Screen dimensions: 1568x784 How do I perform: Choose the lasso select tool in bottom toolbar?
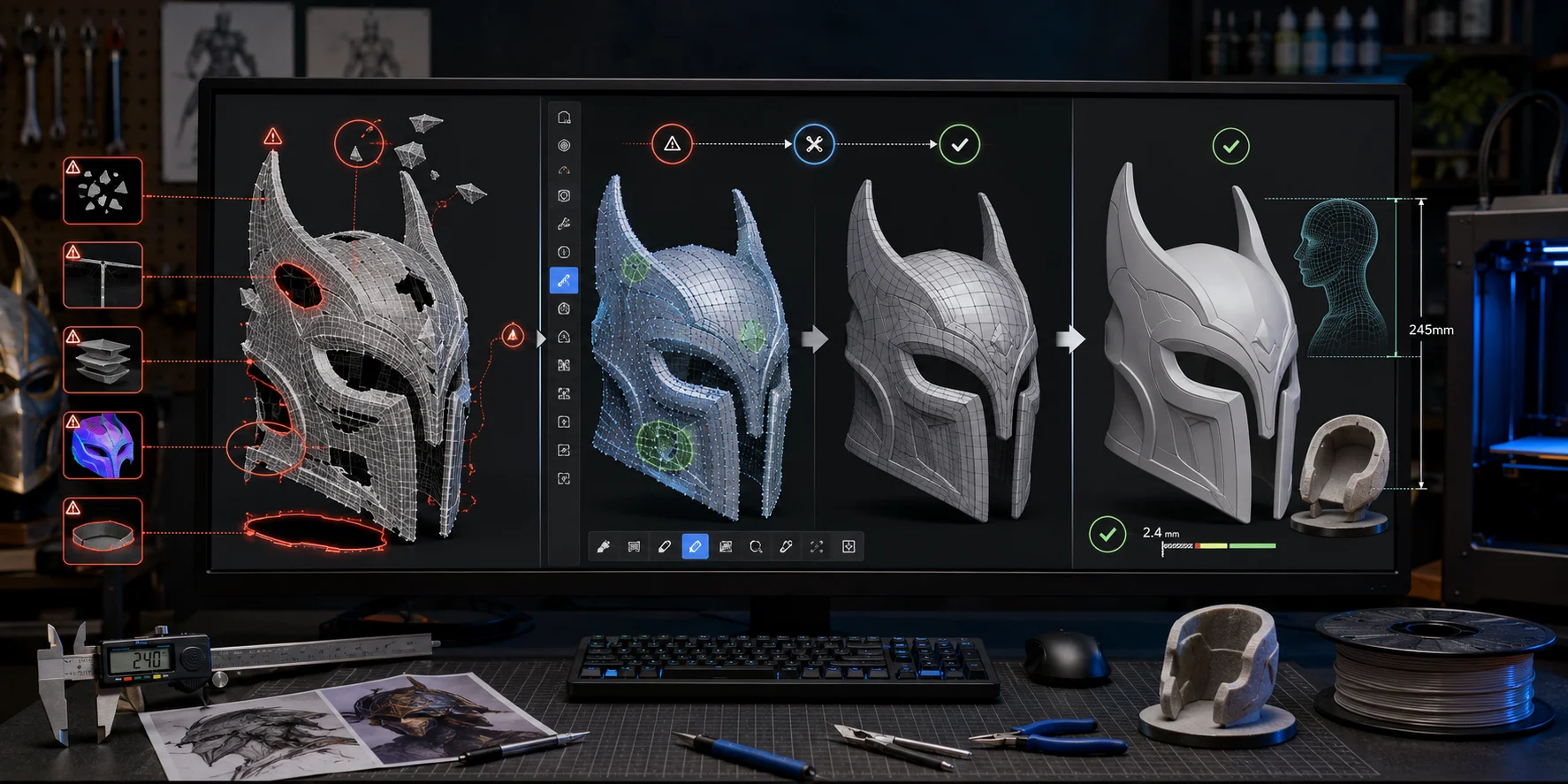pos(756,546)
